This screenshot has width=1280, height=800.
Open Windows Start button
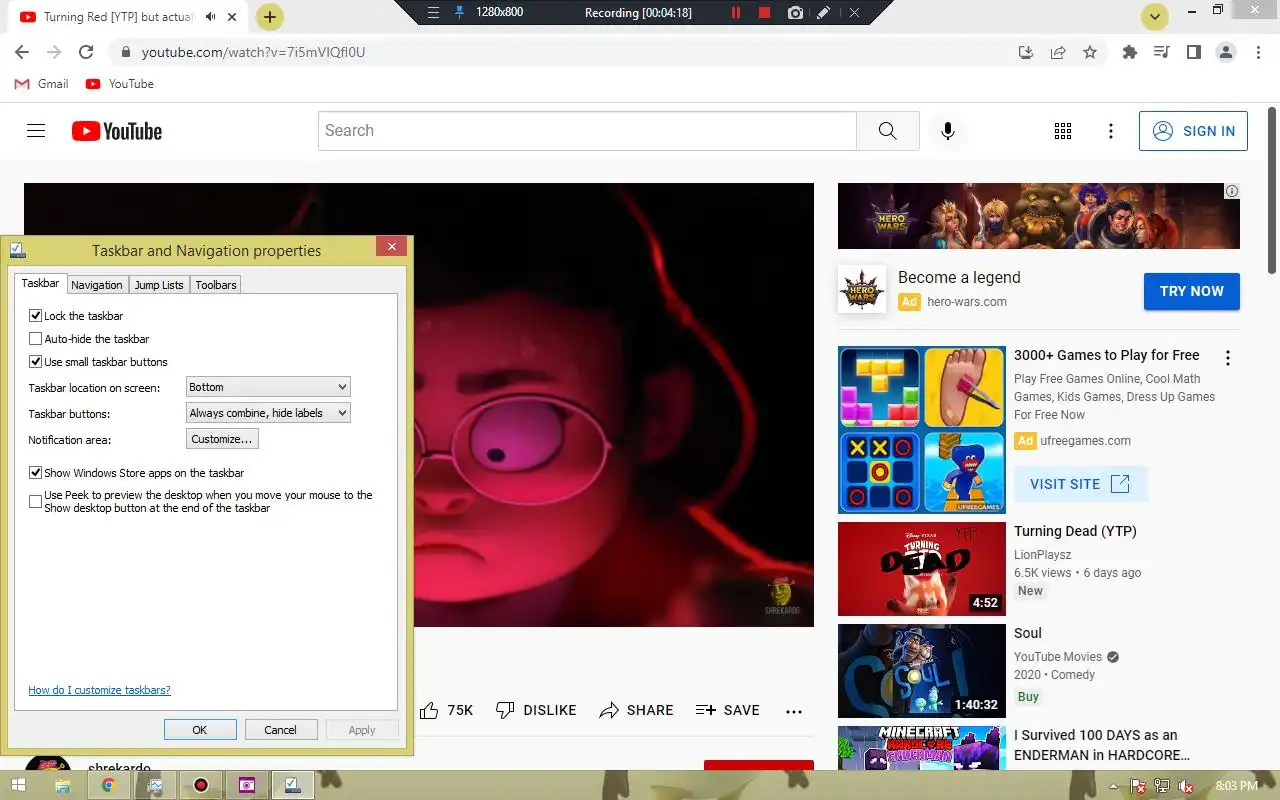(18, 786)
